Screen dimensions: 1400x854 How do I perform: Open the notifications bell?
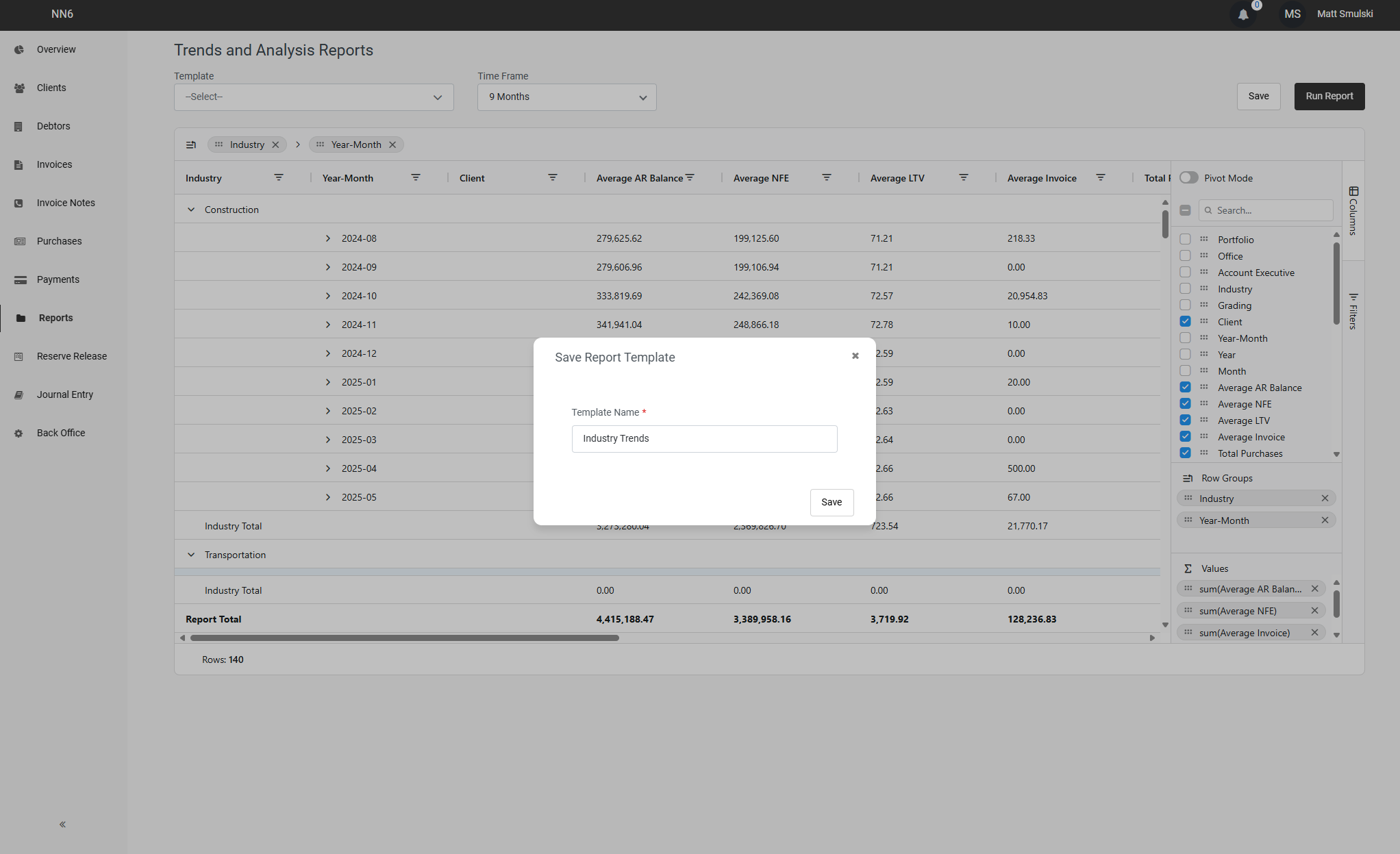(1243, 14)
